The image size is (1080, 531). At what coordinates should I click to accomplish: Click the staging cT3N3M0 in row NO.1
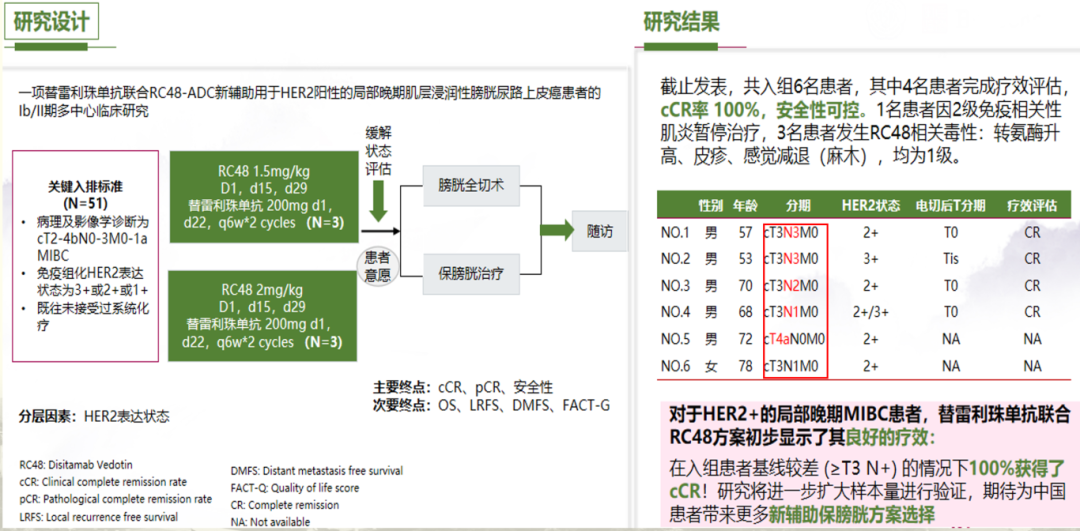pyautogui.click(x=792, y=232)
